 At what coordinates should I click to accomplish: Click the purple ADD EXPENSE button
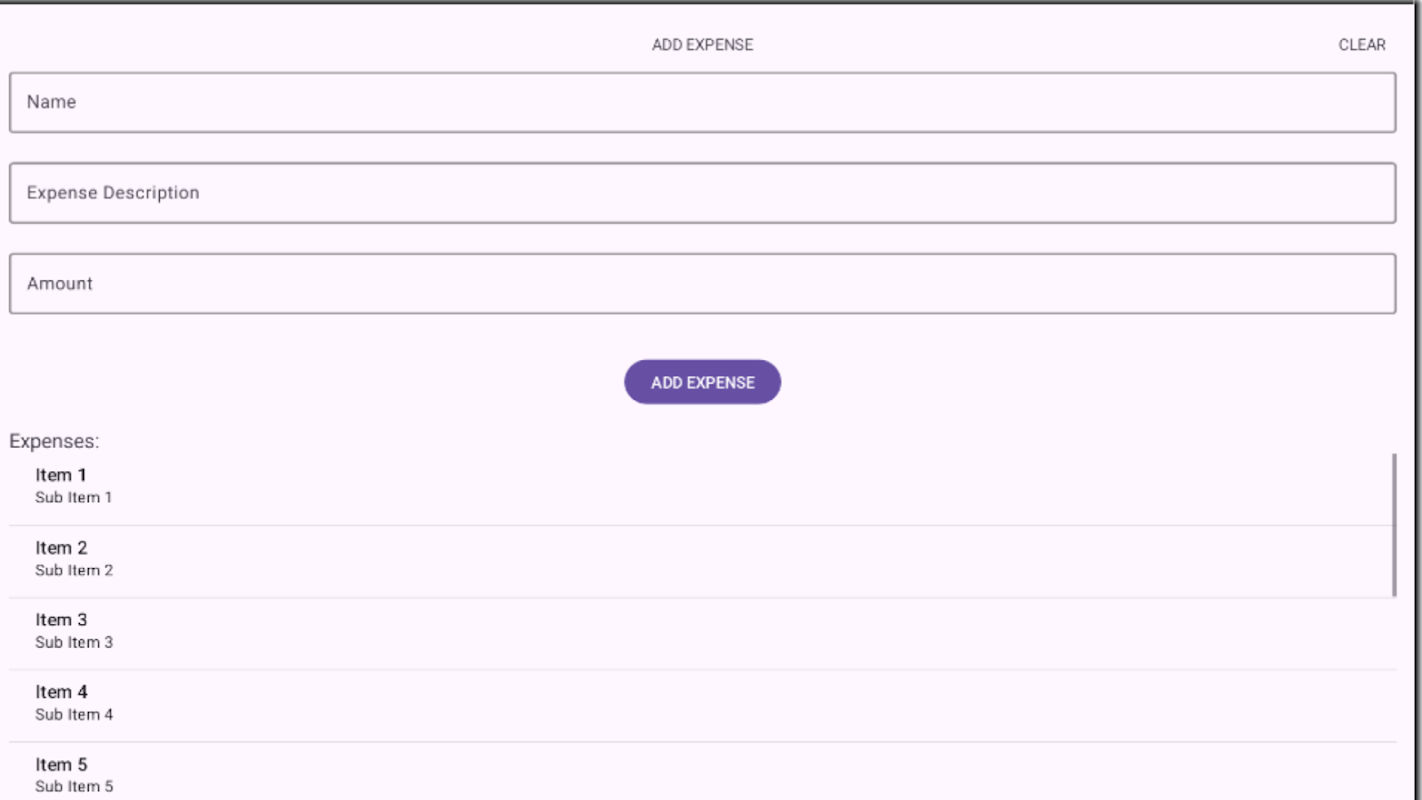702,382
